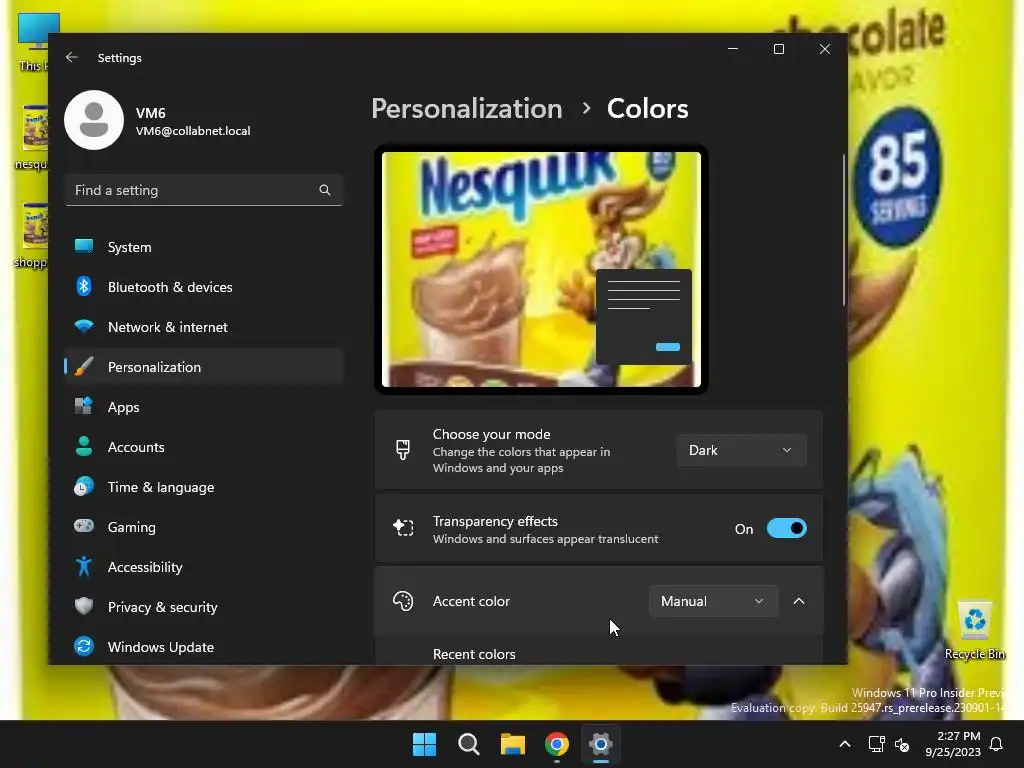Viewport: 1024px width, 768px height.
Task: Open Bluetooth & devices category
Action: point(204,287)
